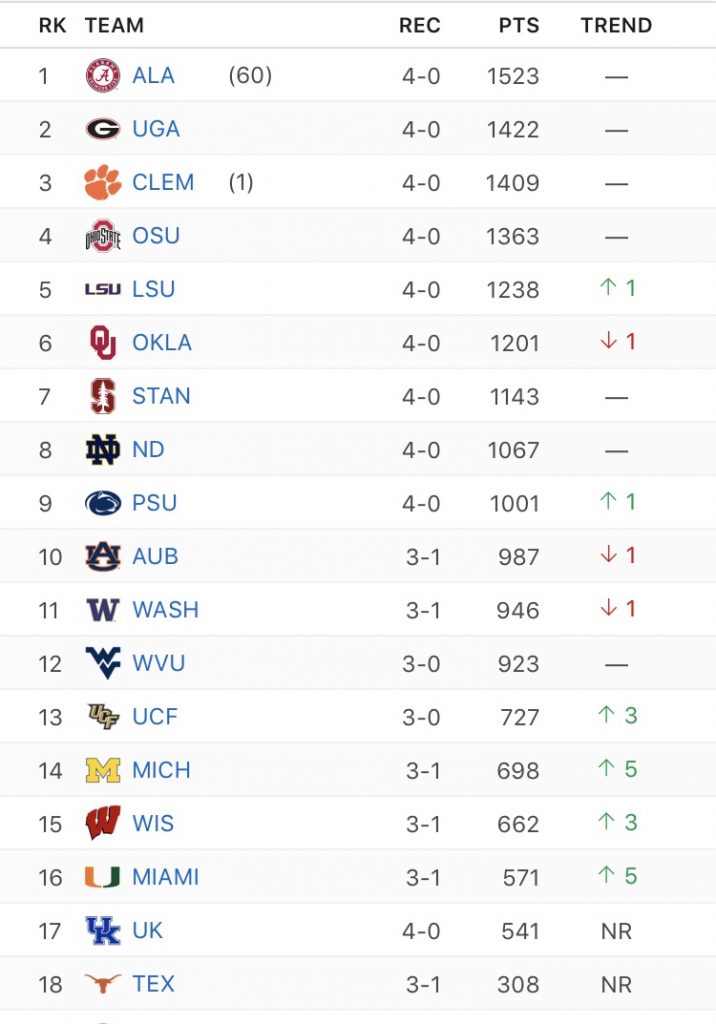The width and height of the screenshot is (716, 1024).
Task: Click the Penn State lion logo
Action: pos(103,503)
